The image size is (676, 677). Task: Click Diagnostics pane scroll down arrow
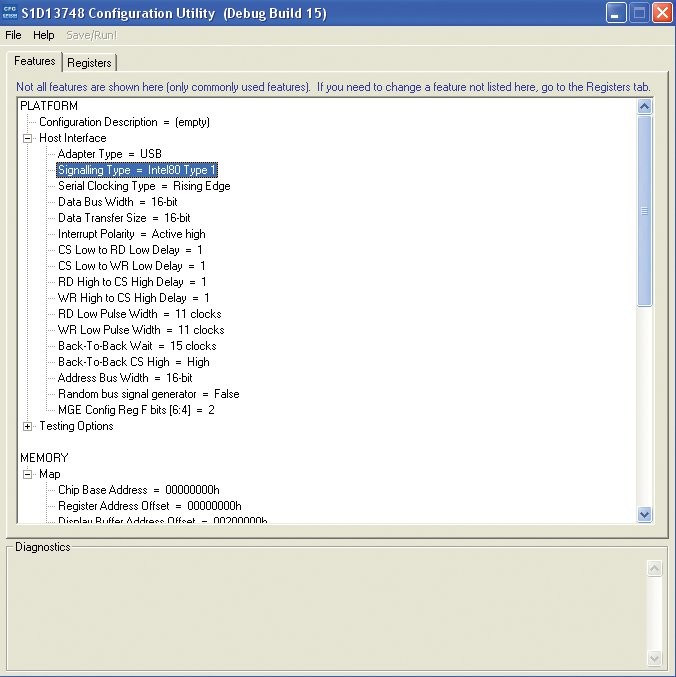tap(654, 658)
